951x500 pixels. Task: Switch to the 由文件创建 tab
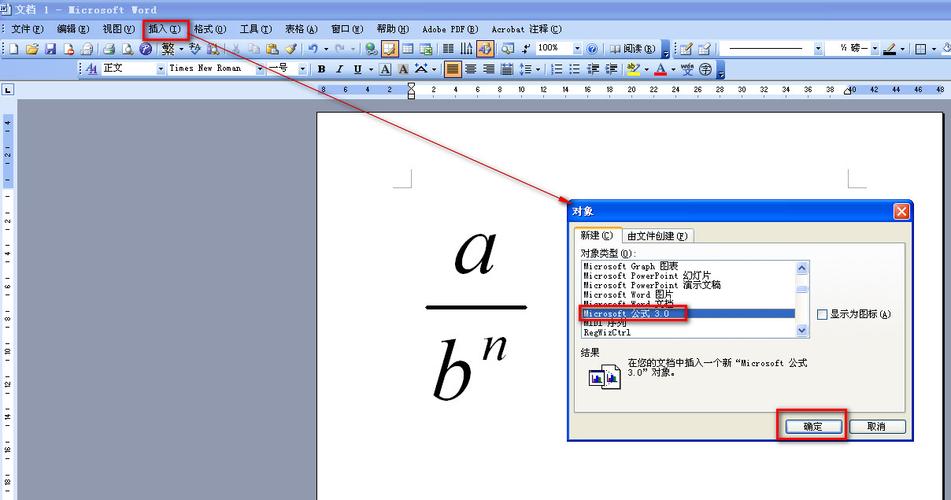pyautogui.click(x=657, y=235)
